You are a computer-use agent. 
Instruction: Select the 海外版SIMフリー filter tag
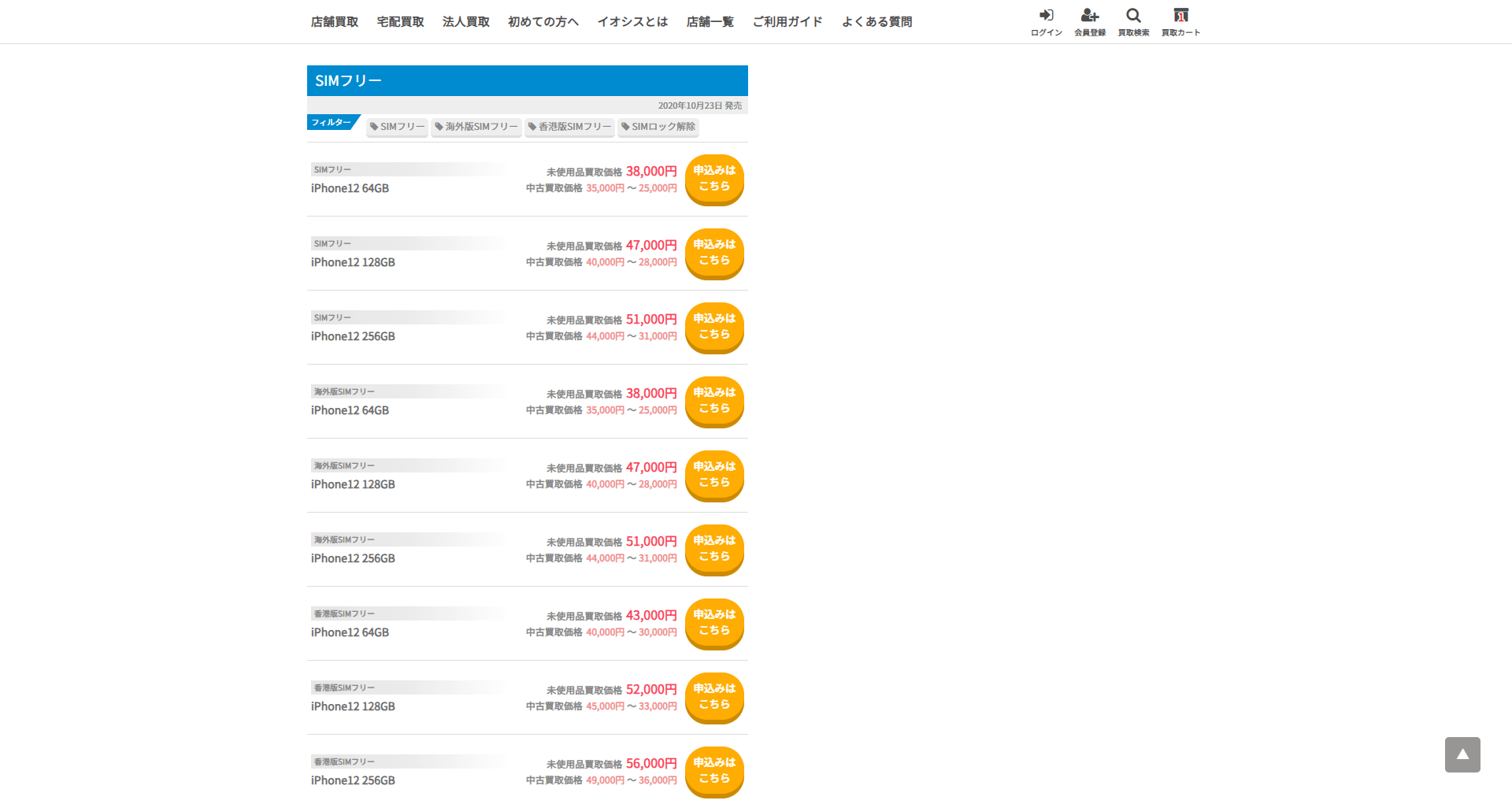pyautogui.click(x=476, y=127)
